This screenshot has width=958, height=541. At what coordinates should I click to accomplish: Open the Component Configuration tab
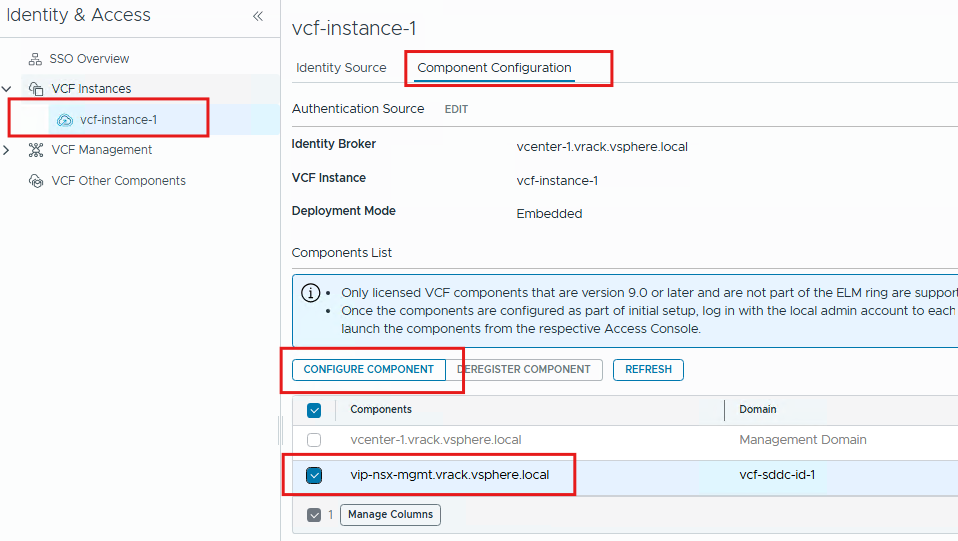[x=494, y=68]
